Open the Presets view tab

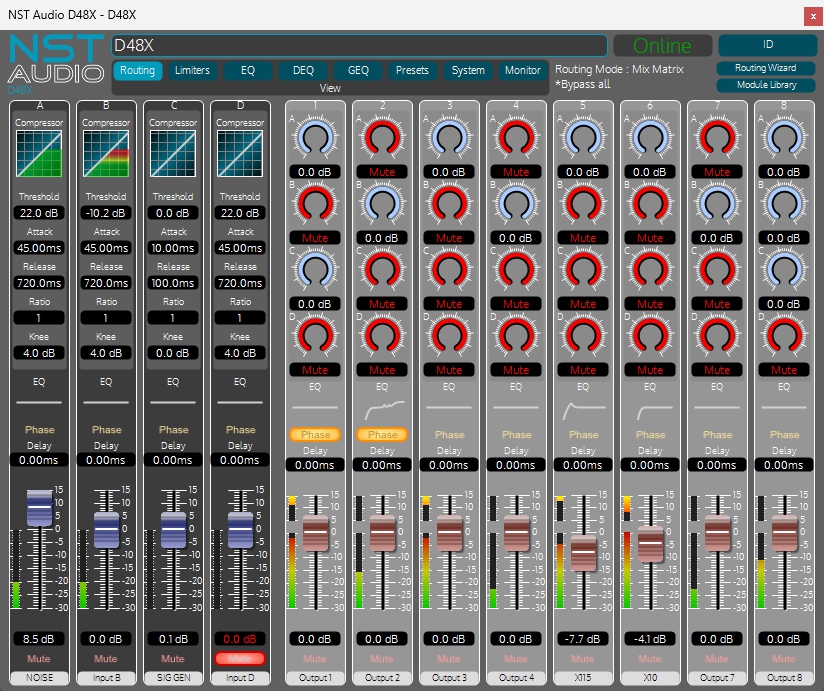tap(413, 70)
